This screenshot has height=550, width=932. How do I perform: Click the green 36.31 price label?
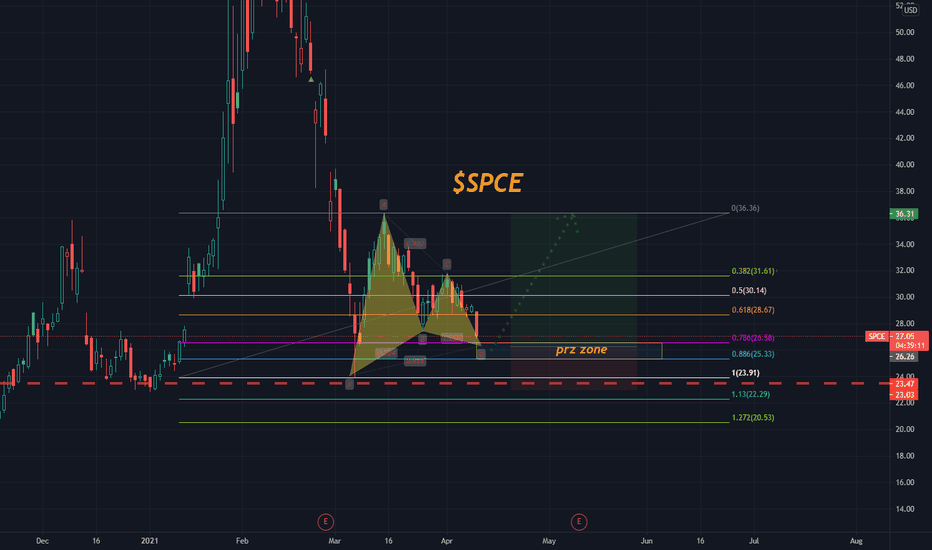904,213
